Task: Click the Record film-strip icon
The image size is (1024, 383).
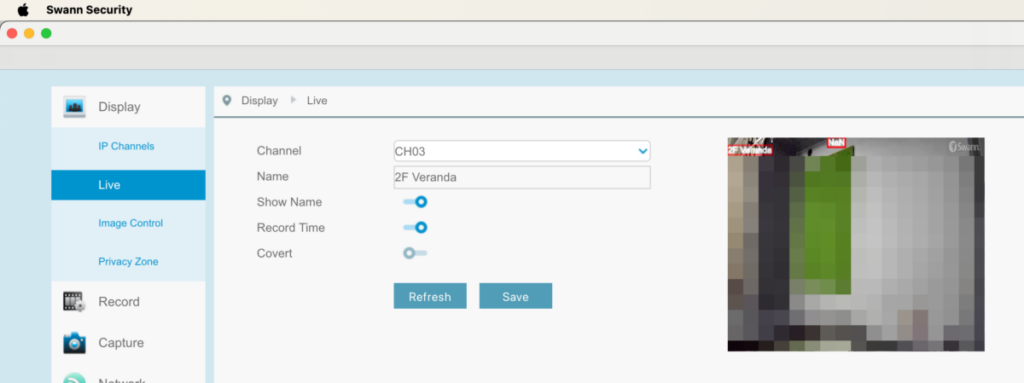Action: [x=74, y=302]
